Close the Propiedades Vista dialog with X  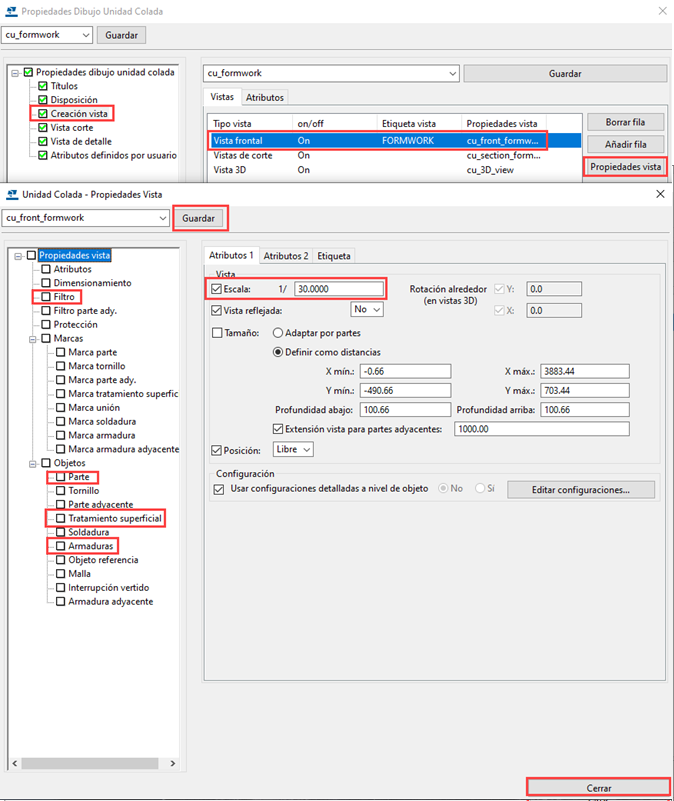660,194
